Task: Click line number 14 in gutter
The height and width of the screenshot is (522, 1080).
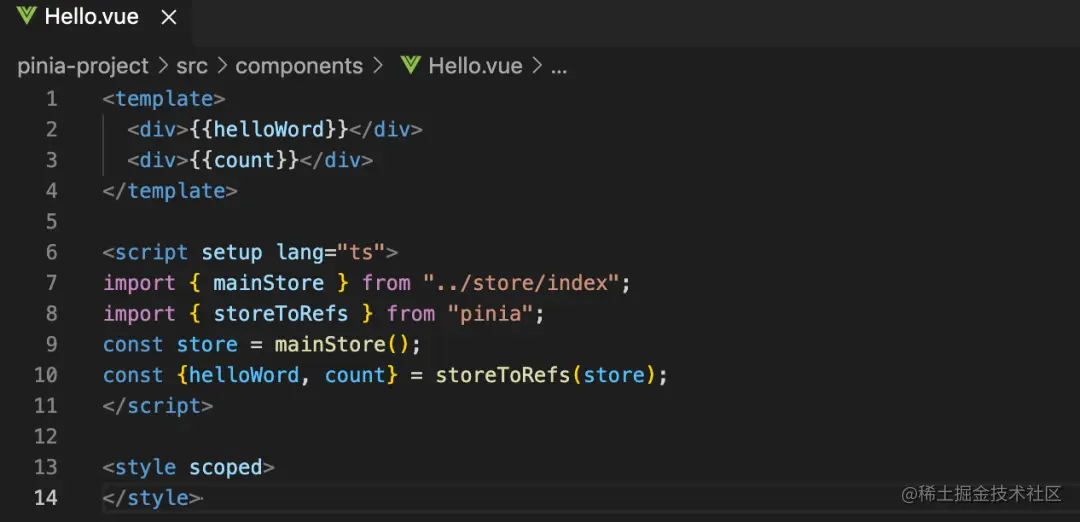Action: [x=45, y=497]
